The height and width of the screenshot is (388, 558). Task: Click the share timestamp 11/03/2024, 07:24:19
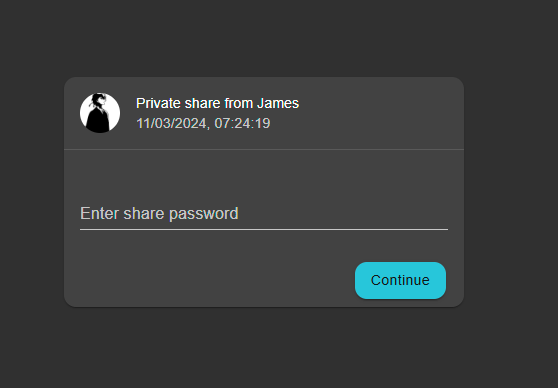tap(203, 123)
